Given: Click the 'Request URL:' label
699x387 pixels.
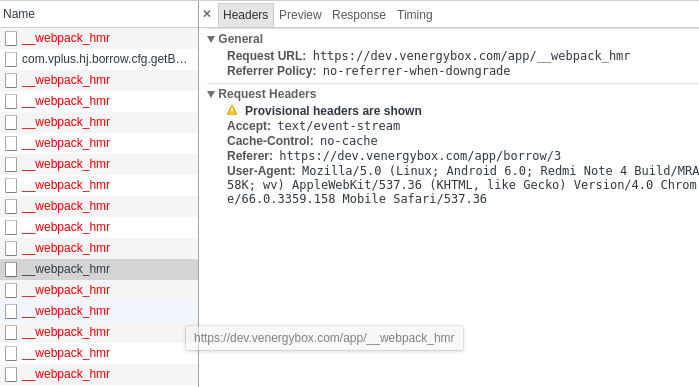Looking at the screenshot, I should pyautogui.click(x=266, y=56).
